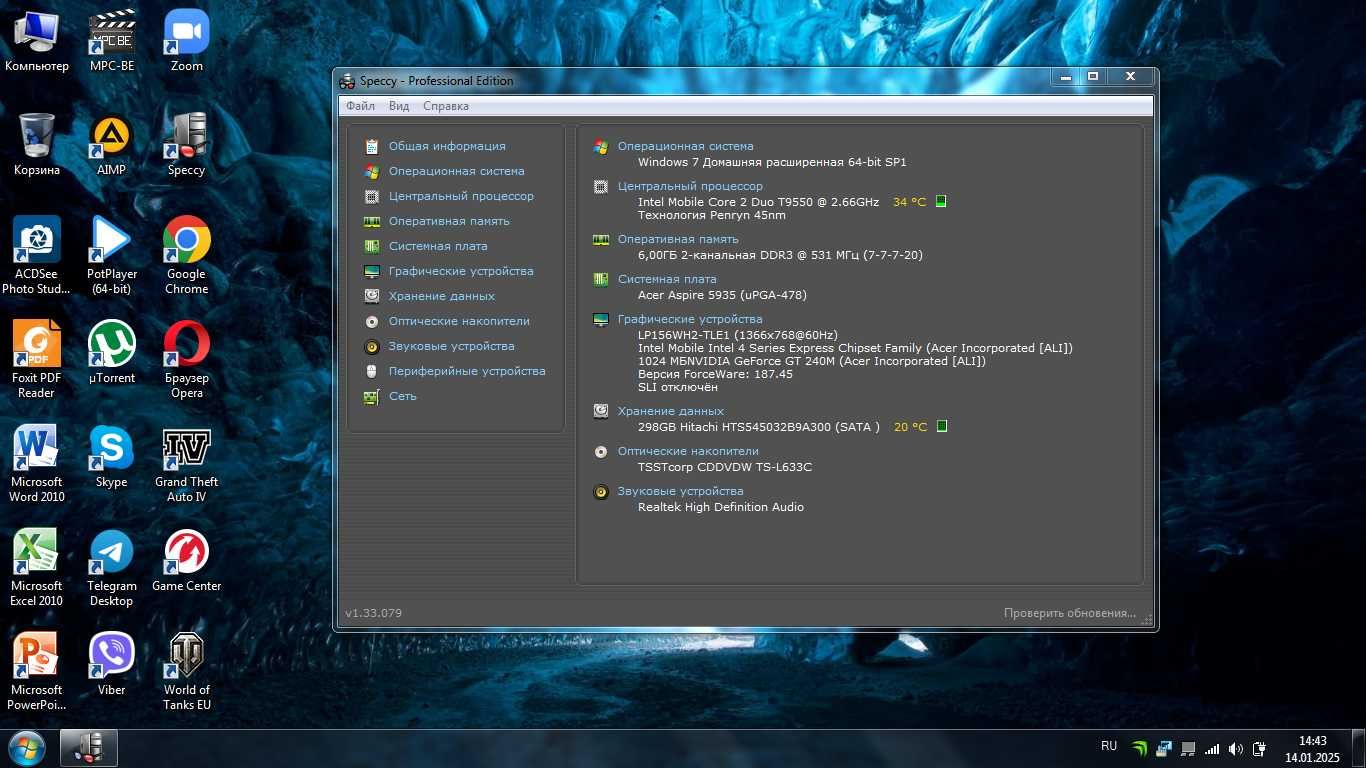Click the CPU temperature green indicator

coord(941,201)
